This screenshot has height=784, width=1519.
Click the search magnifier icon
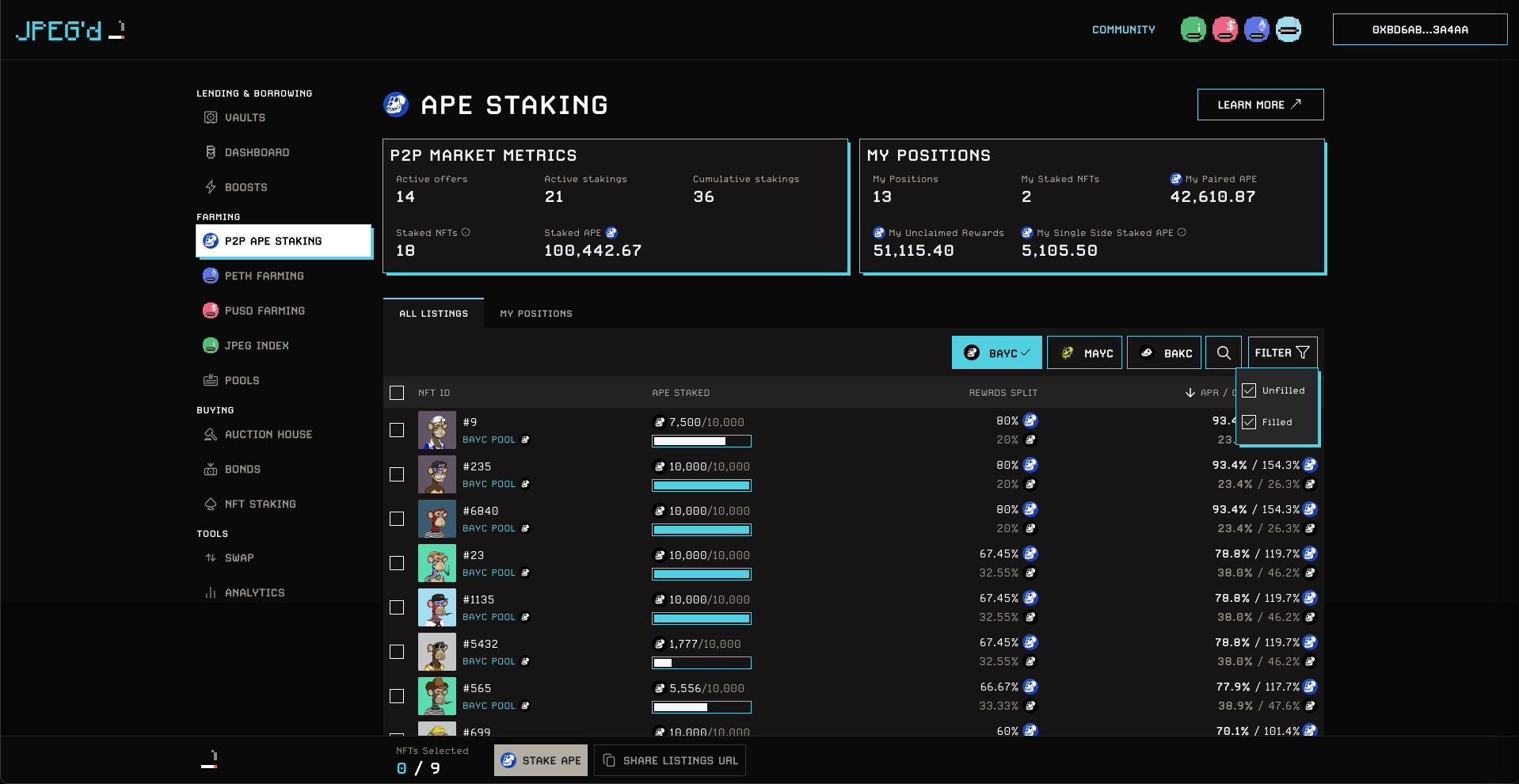point(1224,353)
